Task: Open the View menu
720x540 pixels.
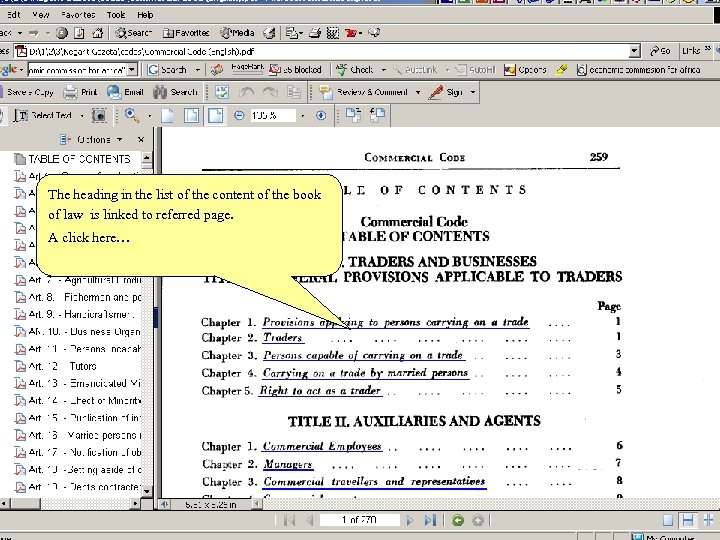Action: (41, 15)
